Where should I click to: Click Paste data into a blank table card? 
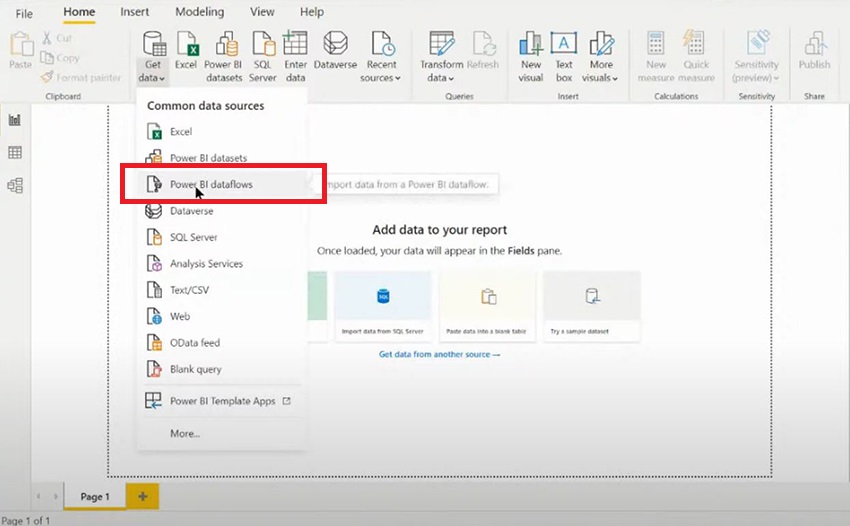pyautogui.click(x=487, y=306)
